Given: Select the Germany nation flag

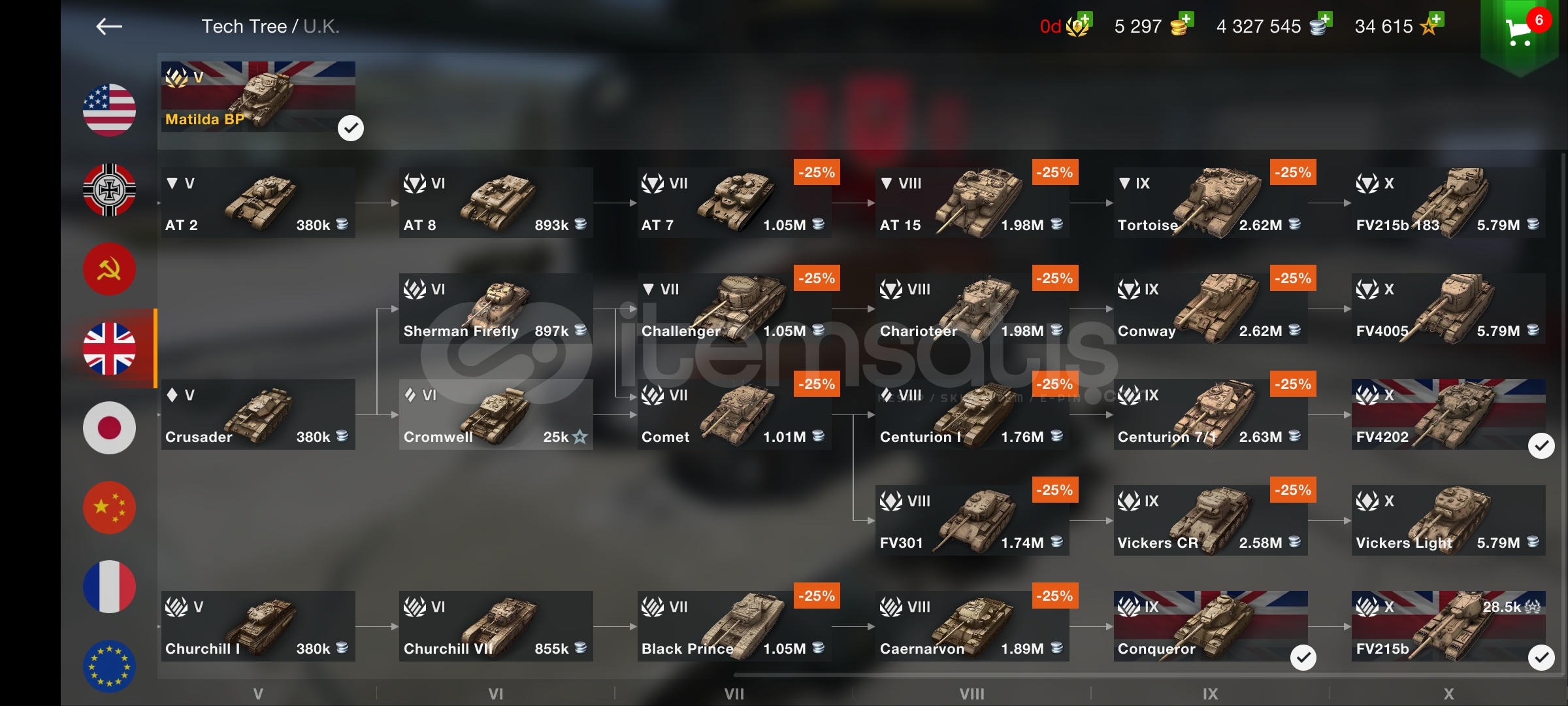Looking at the screenshot, I should (109, 190).
